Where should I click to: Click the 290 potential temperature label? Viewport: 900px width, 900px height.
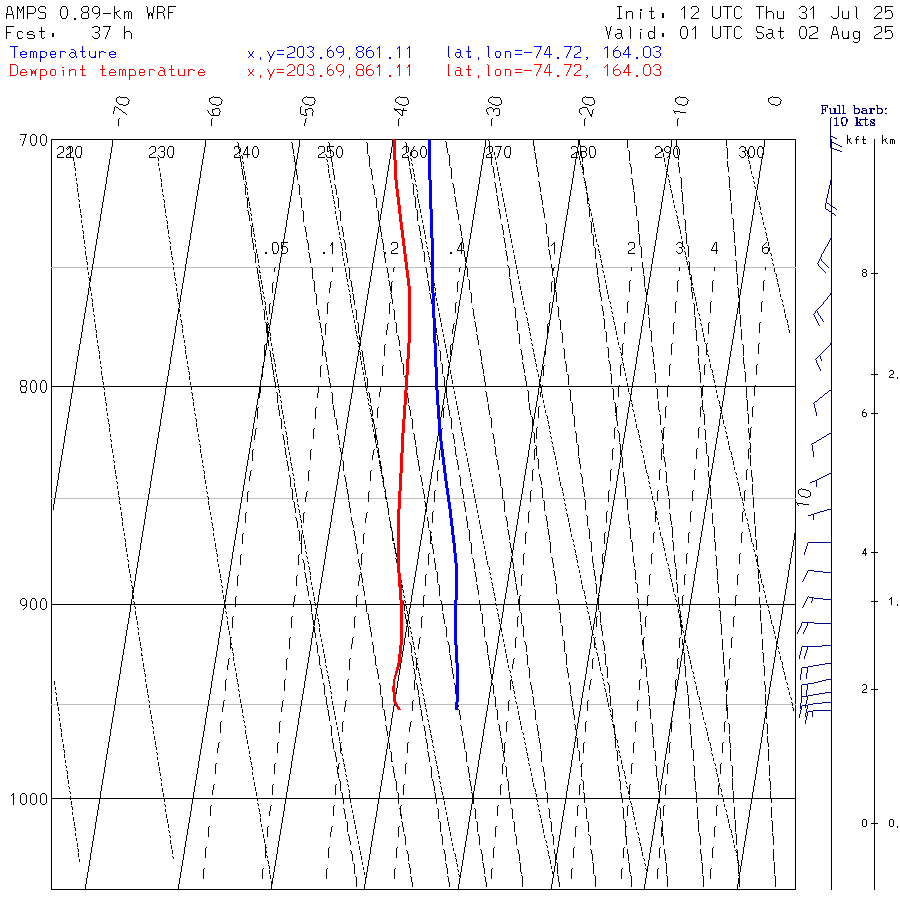pos(668,153)
